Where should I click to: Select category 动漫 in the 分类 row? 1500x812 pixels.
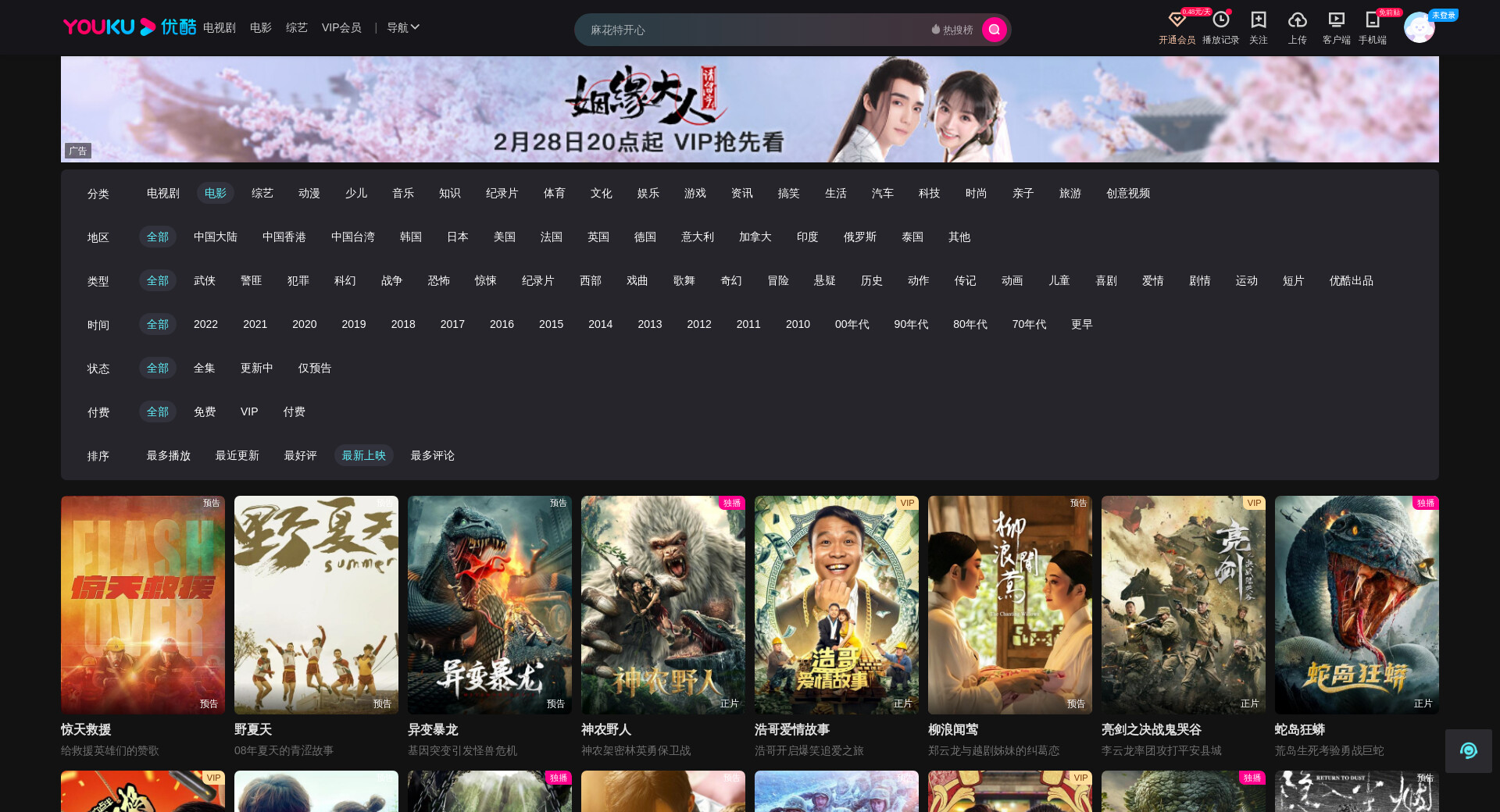click(309, 193)
